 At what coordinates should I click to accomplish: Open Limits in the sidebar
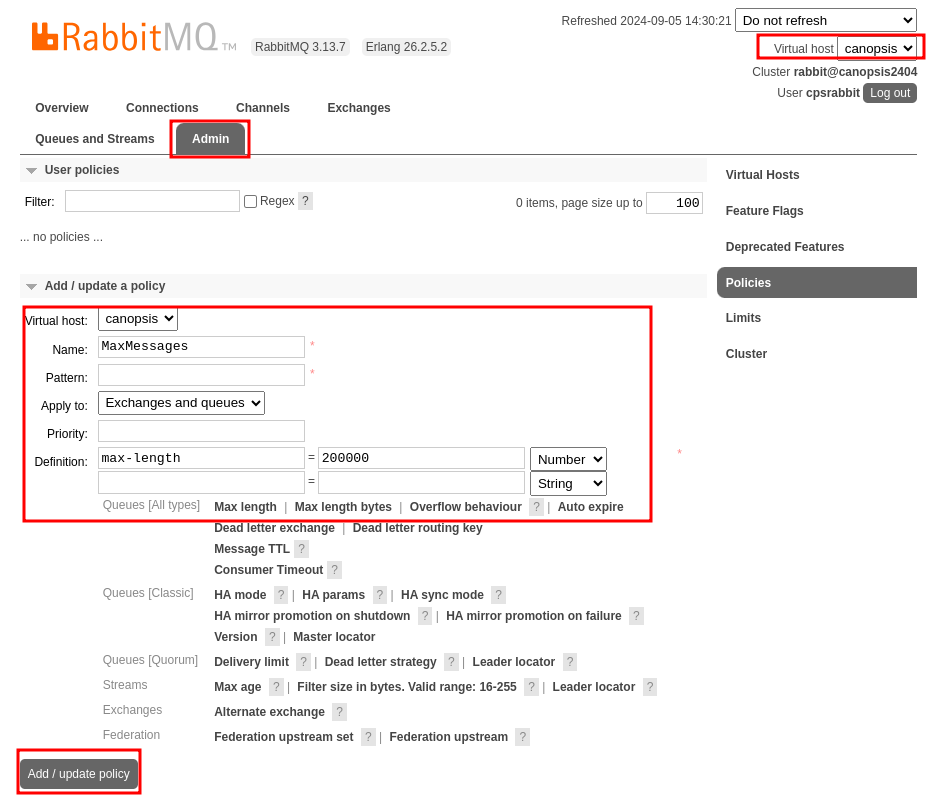743,318
